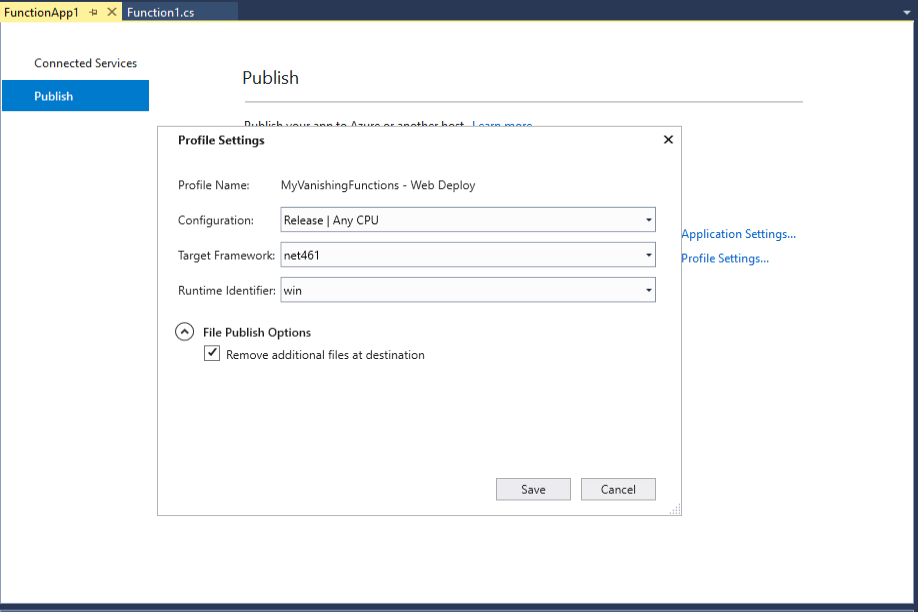Open the document tab list arrow
The image size is (918, 612).
(x=907, y=12)
